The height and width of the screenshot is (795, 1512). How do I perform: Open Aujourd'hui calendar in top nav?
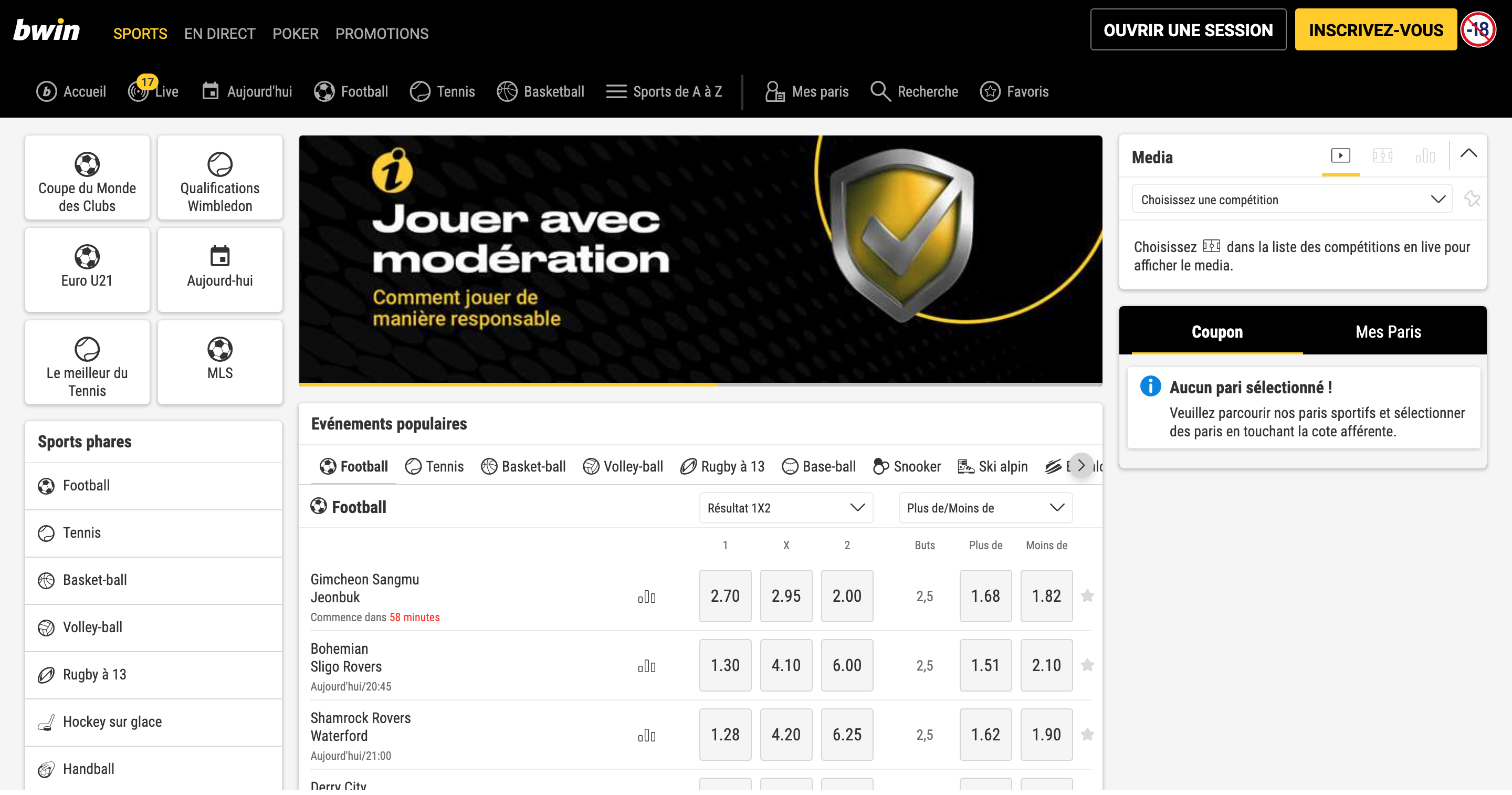point(247,91)
